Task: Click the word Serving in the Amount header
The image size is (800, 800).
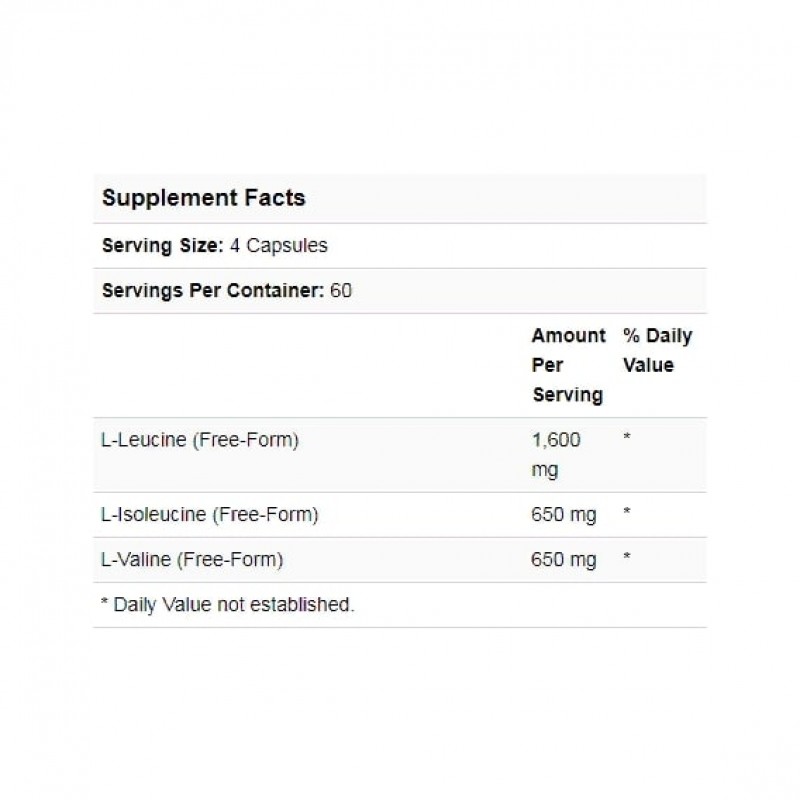Action: tap(567, 395)
